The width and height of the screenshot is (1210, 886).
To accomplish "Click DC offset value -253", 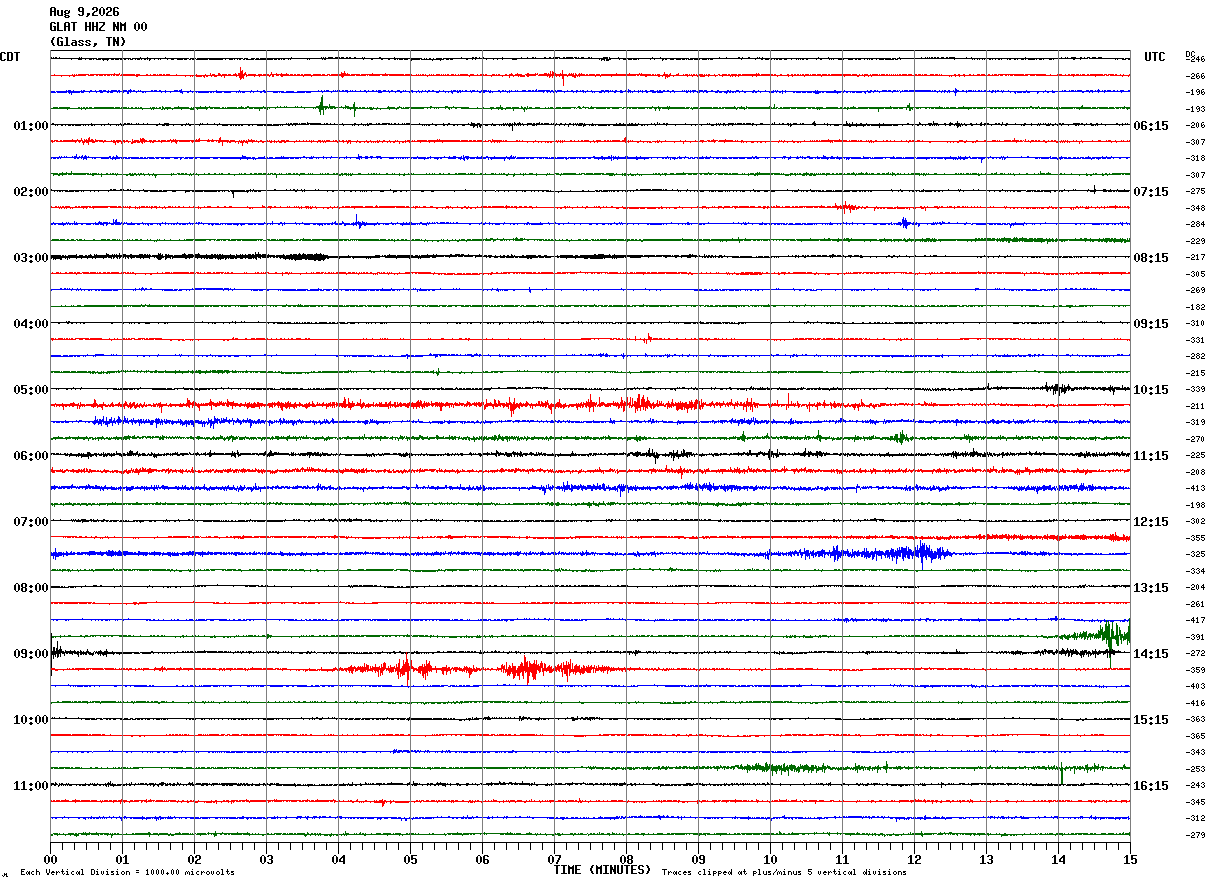I will point(1195,769).
